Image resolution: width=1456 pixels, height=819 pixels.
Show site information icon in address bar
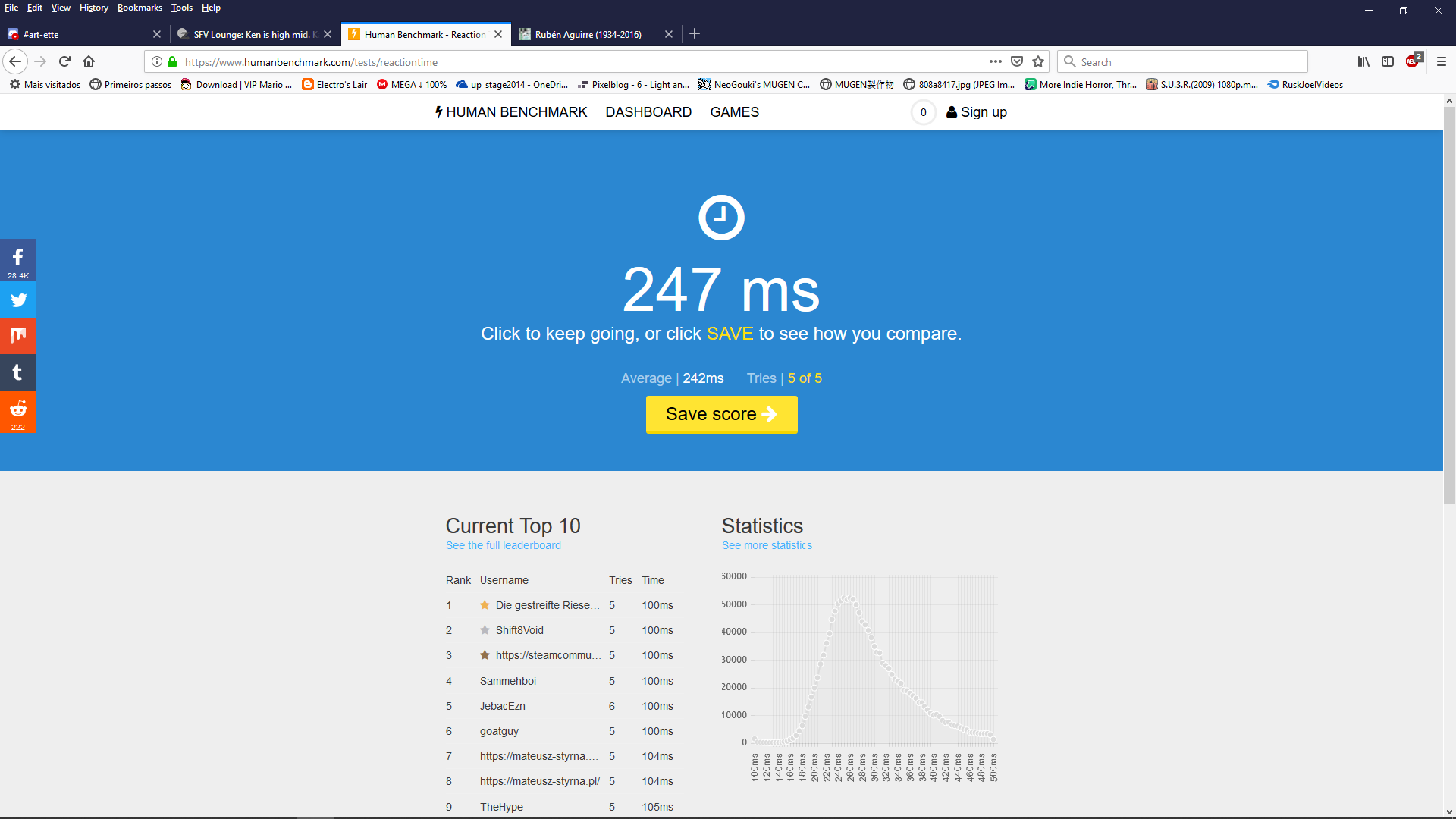click(156, 61)
